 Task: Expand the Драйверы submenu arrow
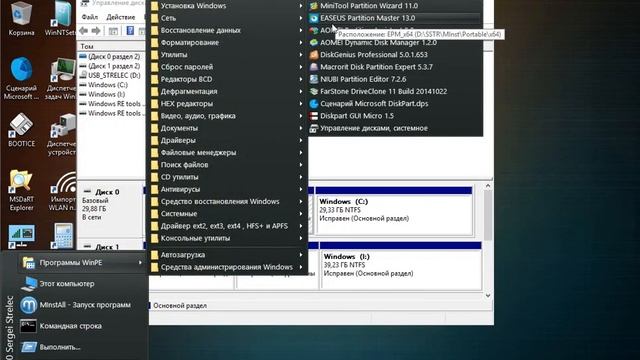pyautogui.click(x=301, y=140)
